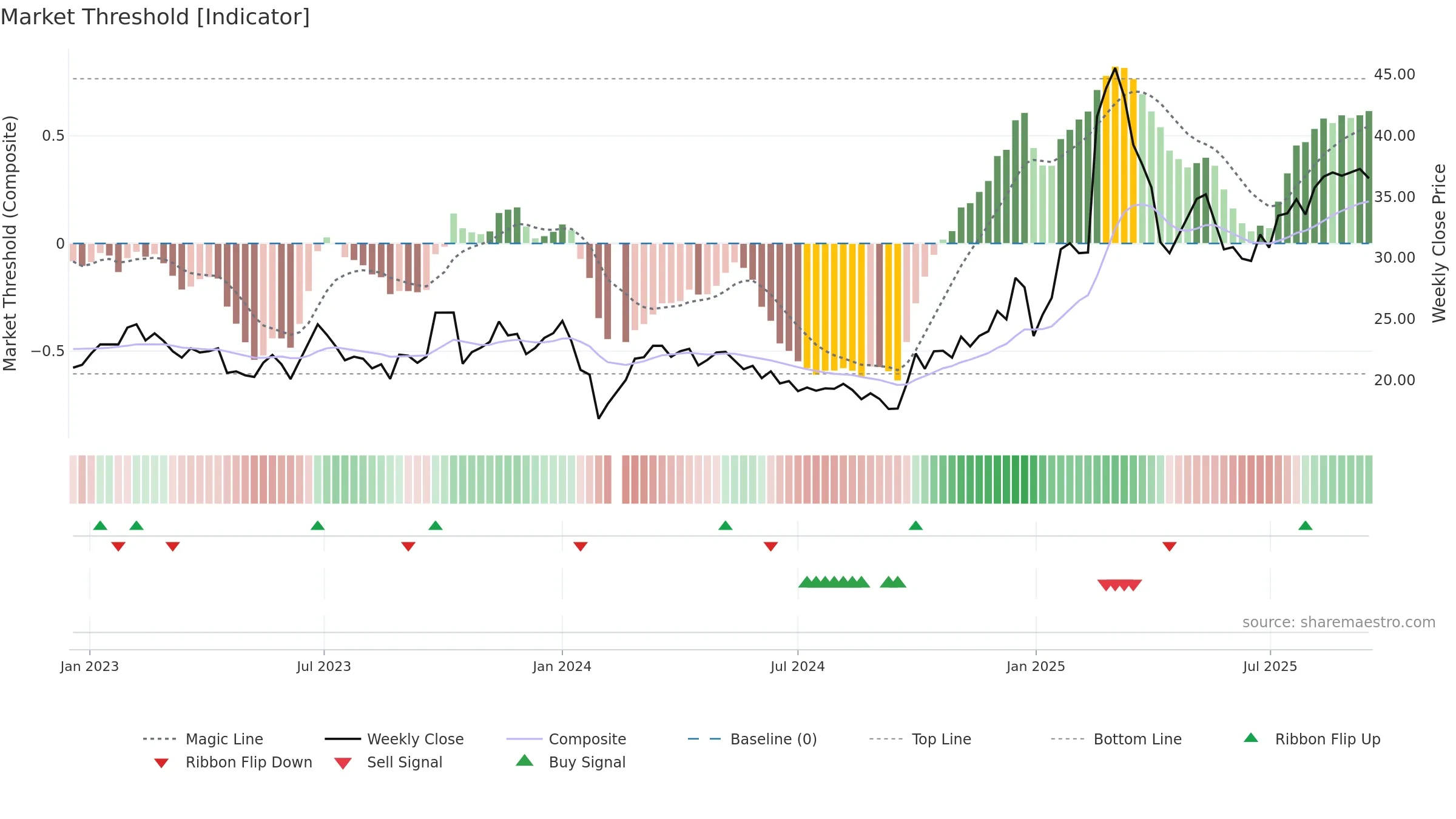Click the 30.00 price axis label
Viewport: 1456px width, 819px height.
tap(1394, 257)
